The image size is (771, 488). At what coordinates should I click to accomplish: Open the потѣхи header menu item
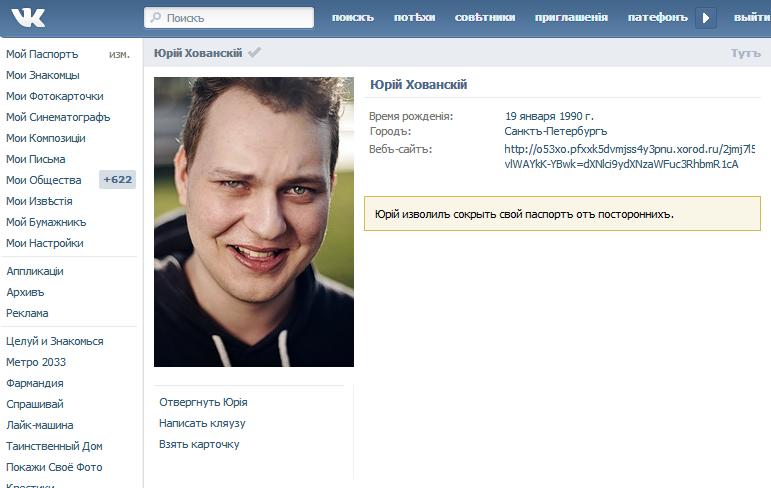pos(414,18)
